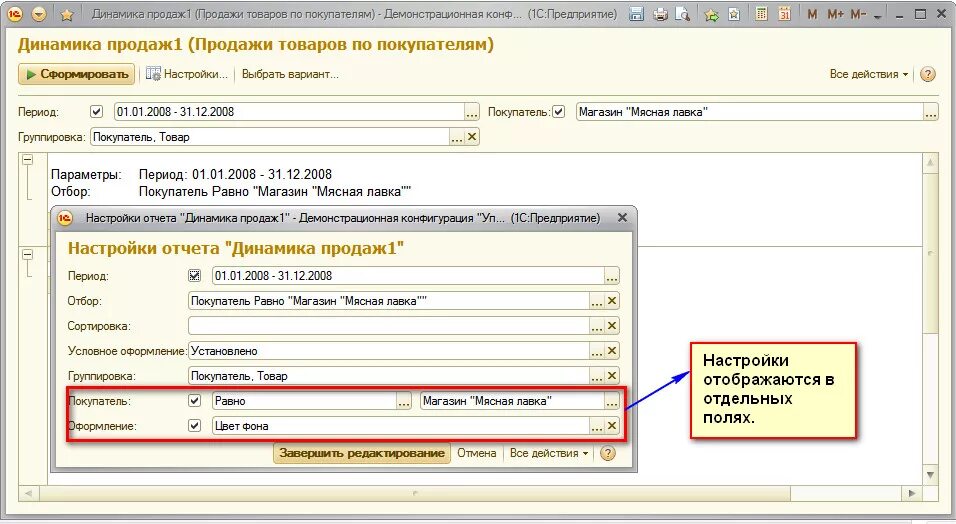The height and width of the screenshot is (524, 956).
Task: Toggle Покупатель checkbox in main window
Action: pos(558,112)
